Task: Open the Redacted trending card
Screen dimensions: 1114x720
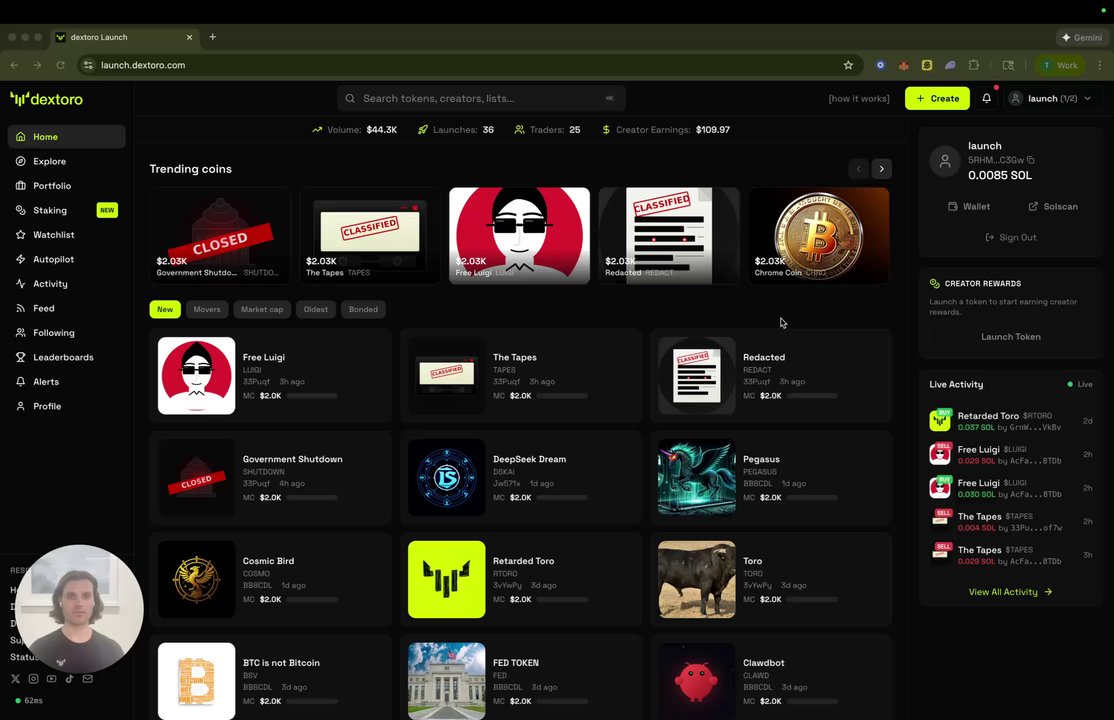Action: pos(669,235)
